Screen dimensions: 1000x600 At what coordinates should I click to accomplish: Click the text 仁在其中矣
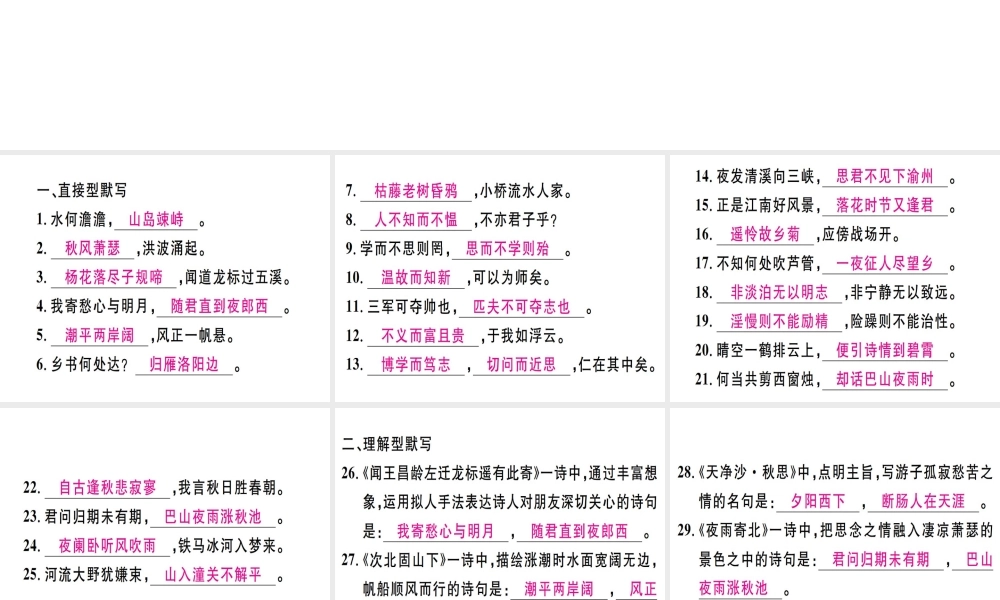point(614,364)
